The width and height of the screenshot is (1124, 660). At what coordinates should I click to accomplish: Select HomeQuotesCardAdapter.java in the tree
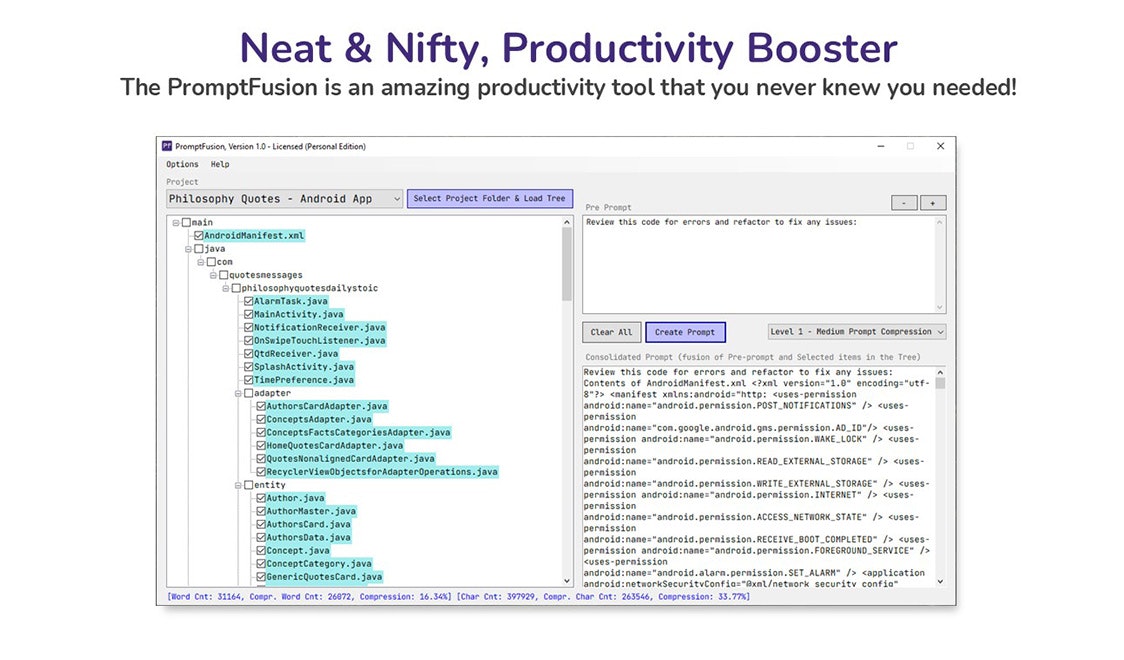point(335,446)
